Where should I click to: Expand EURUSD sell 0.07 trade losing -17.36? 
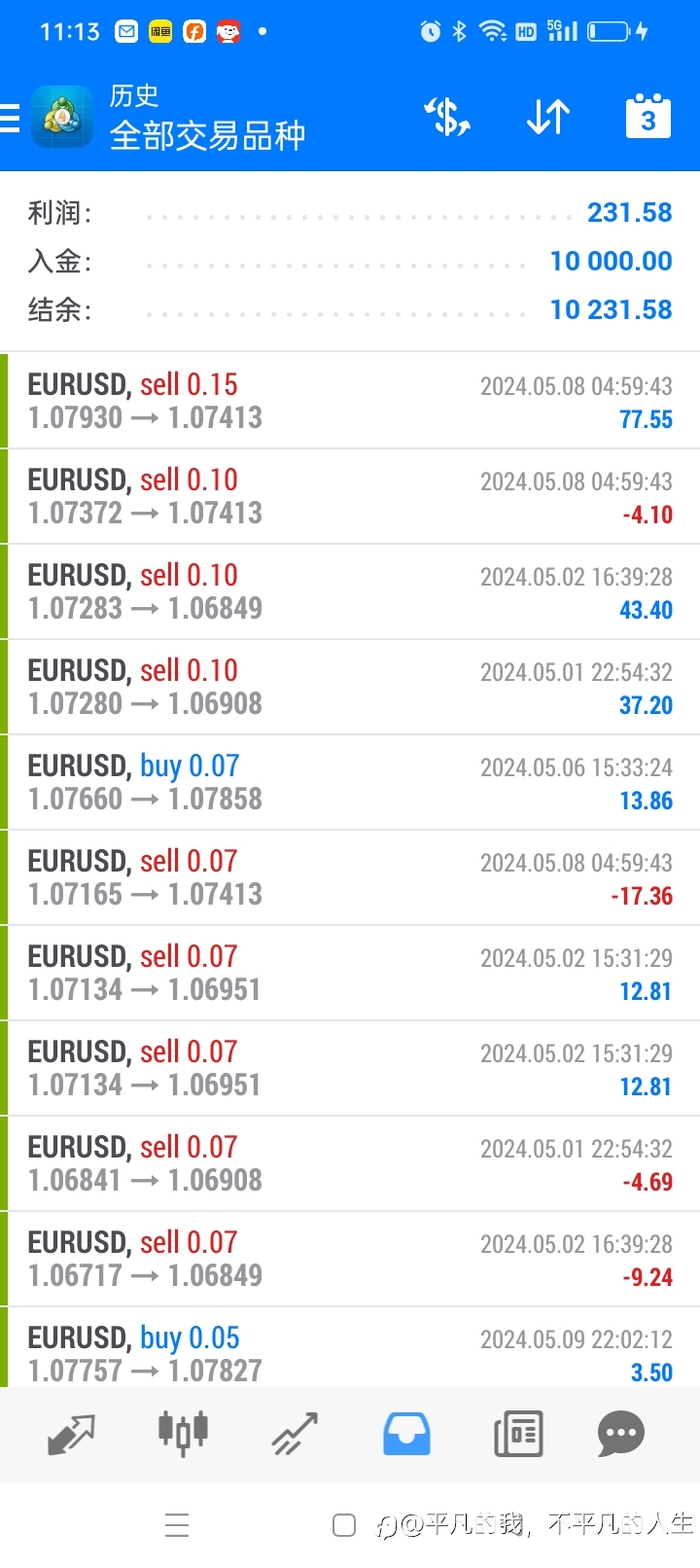(x=350, y=877)
